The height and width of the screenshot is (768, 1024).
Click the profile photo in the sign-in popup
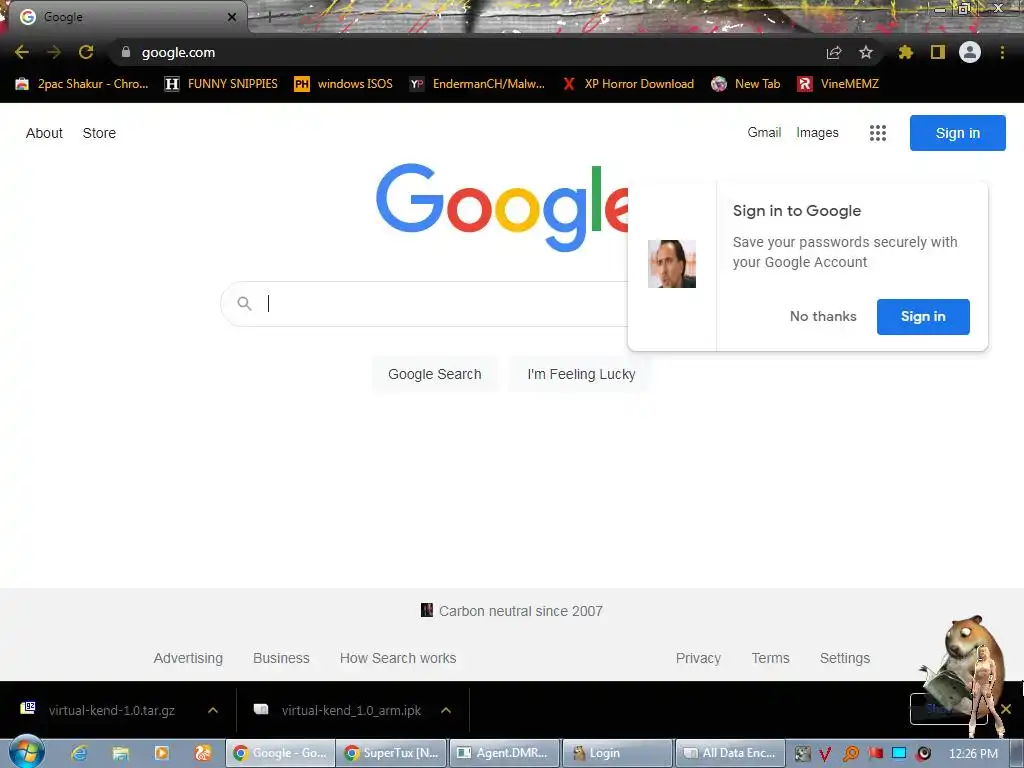(671, 264)
